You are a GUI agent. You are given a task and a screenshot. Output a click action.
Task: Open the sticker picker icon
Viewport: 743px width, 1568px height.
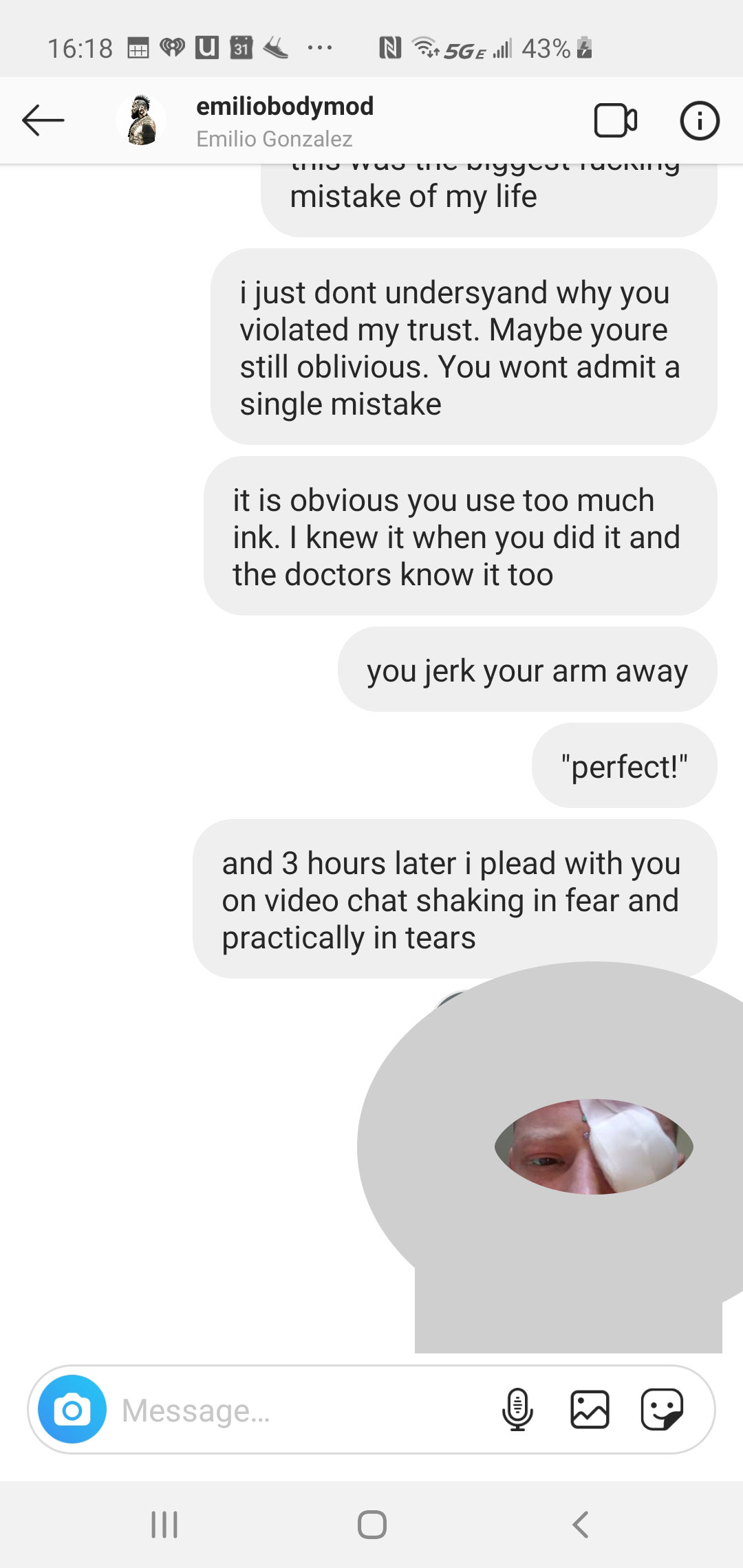click(662, 1409)
